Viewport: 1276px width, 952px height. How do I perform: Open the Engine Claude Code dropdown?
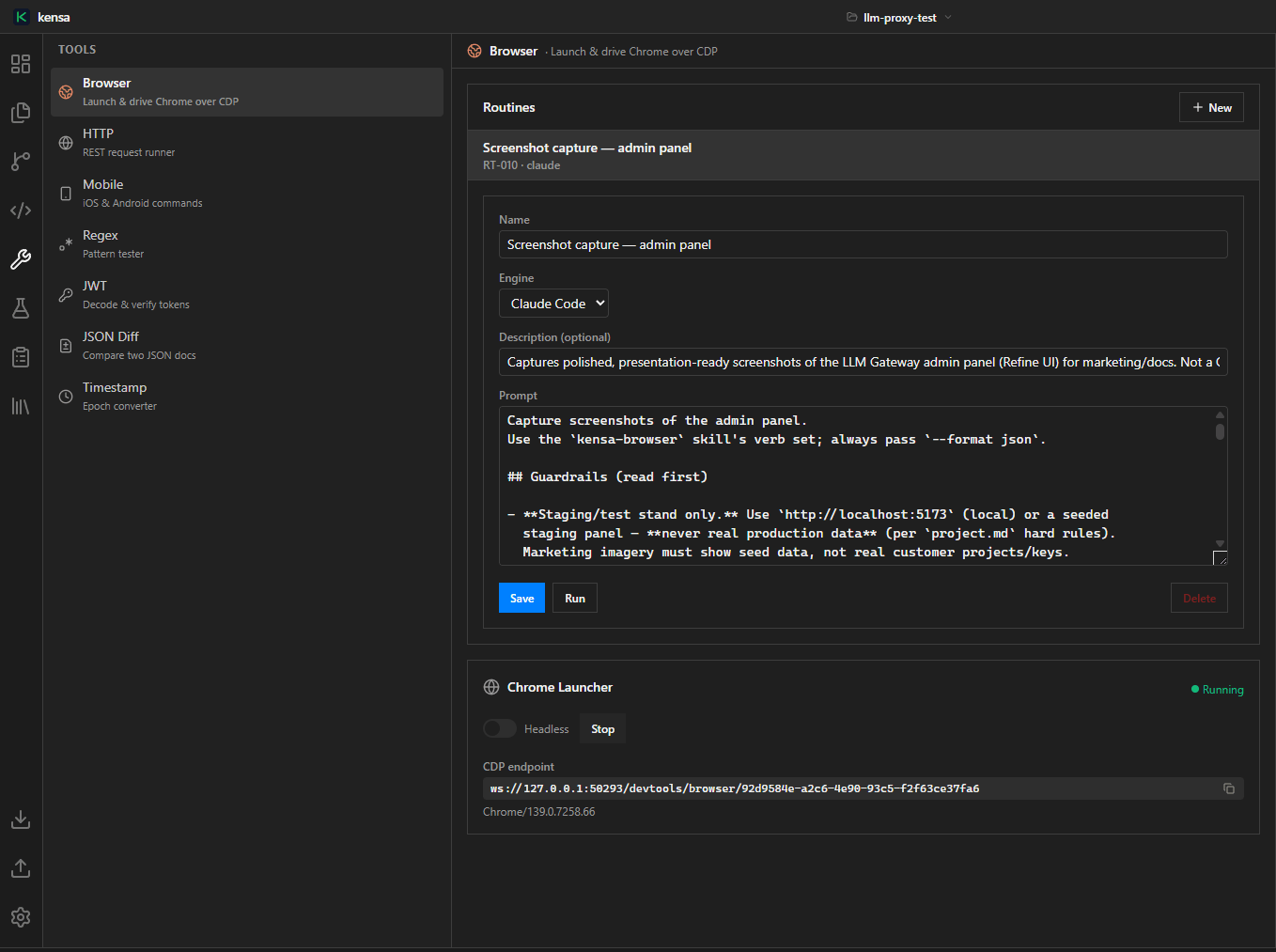(x=554, y=304)
